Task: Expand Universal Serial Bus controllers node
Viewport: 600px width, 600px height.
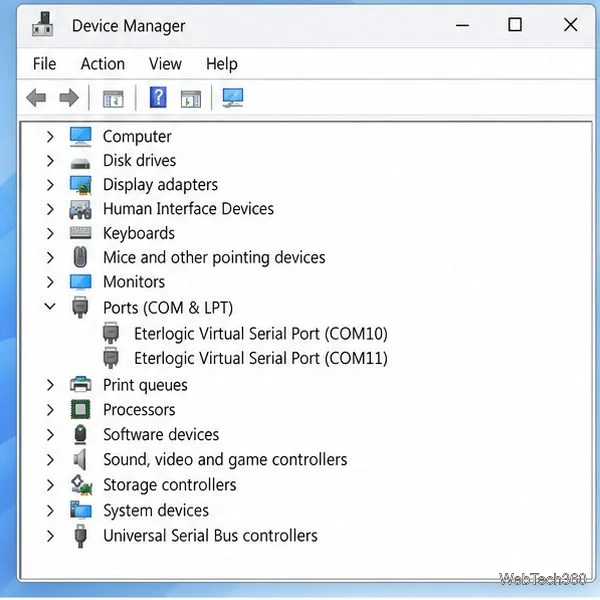Action: [50, 536]
